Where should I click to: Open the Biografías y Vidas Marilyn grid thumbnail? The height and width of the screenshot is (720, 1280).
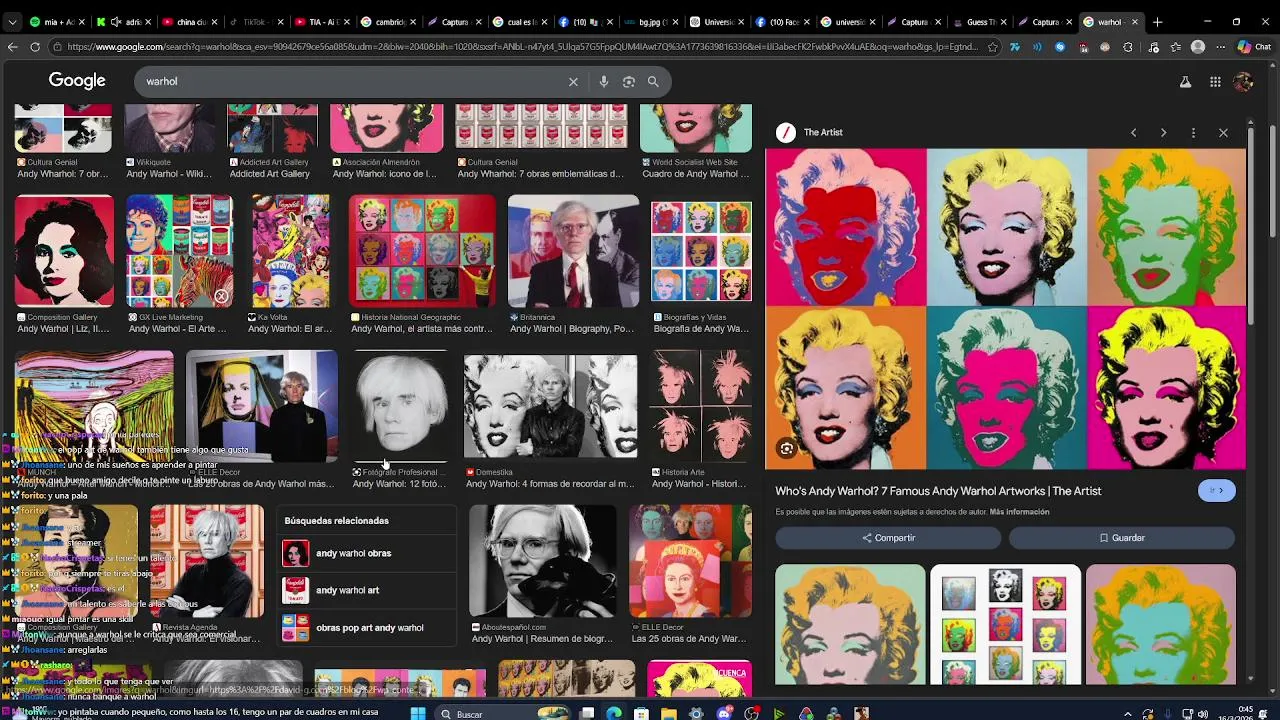701,251
